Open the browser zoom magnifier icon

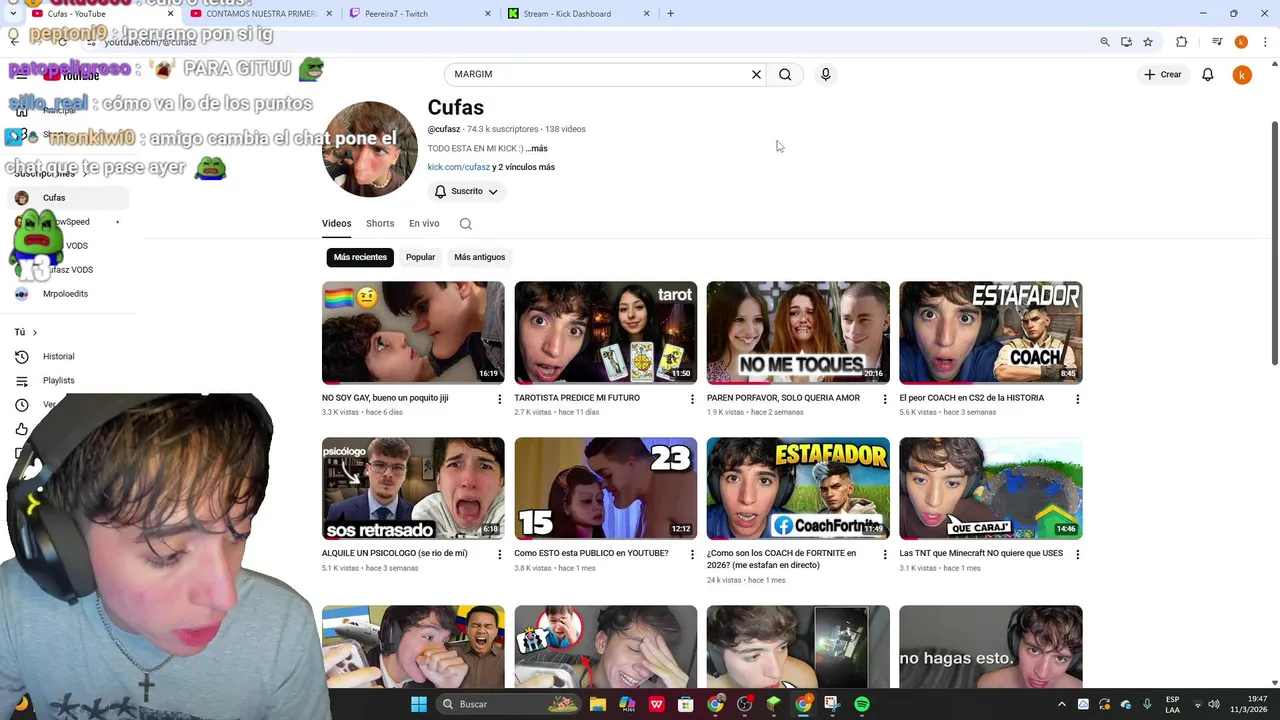(x=1104, y=42)
